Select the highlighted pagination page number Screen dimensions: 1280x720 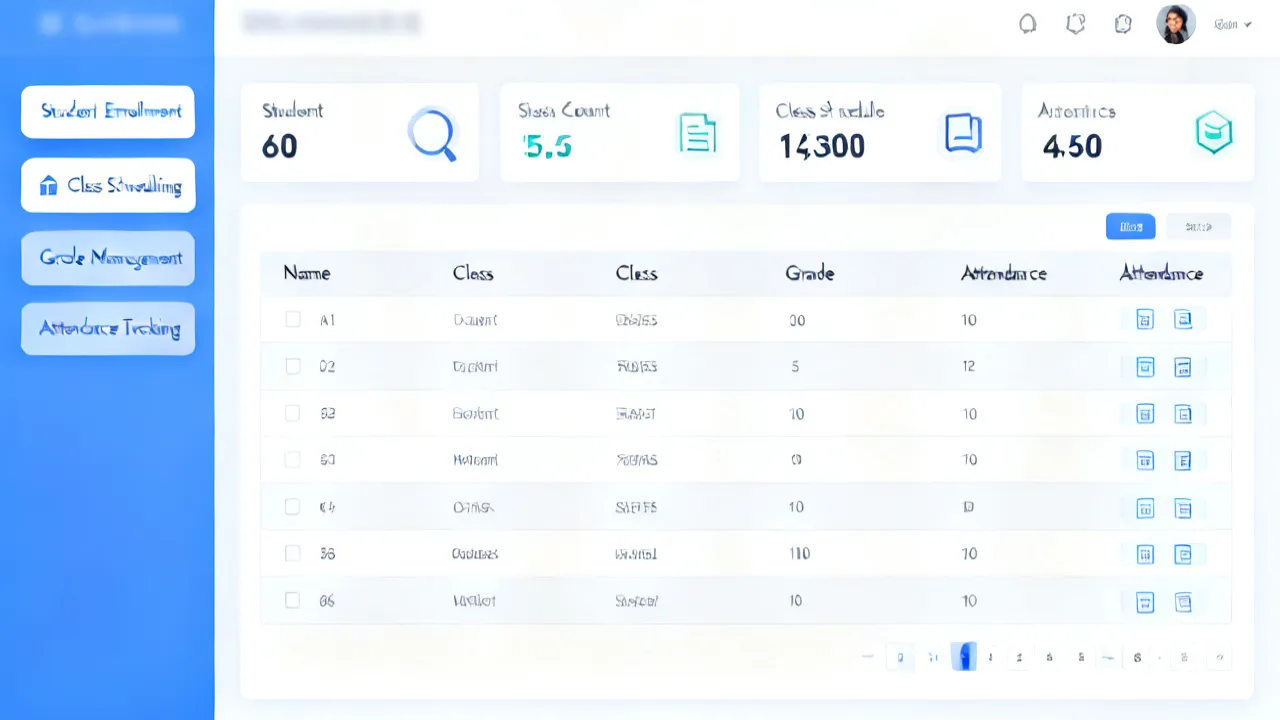tap(964, 657)
